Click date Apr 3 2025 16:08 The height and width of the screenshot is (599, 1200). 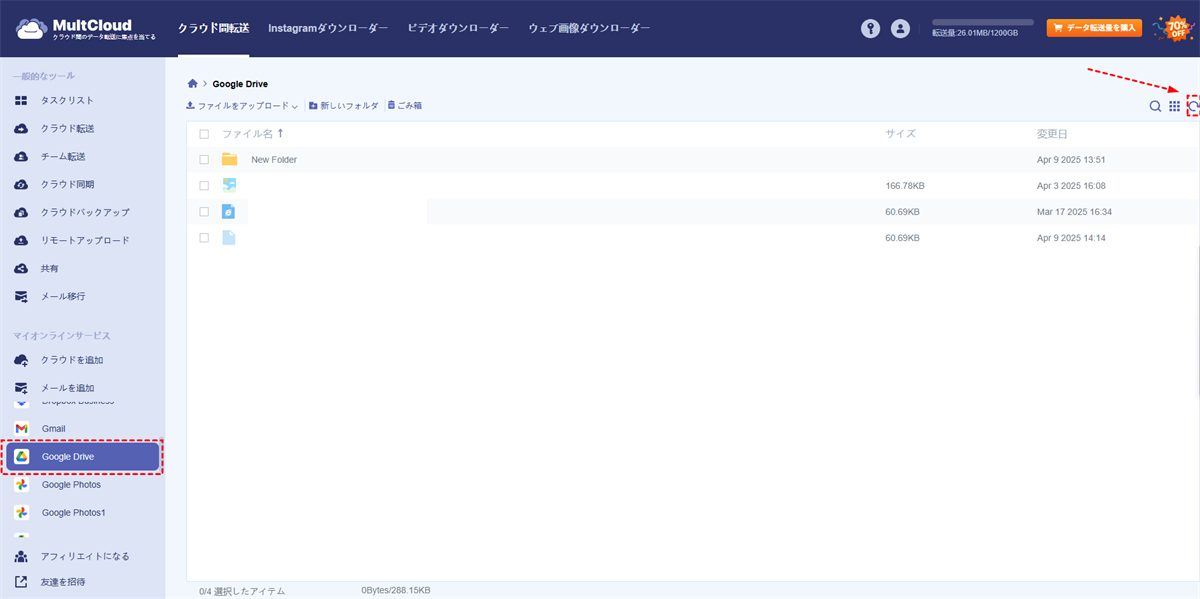[x=1071, y=186]
